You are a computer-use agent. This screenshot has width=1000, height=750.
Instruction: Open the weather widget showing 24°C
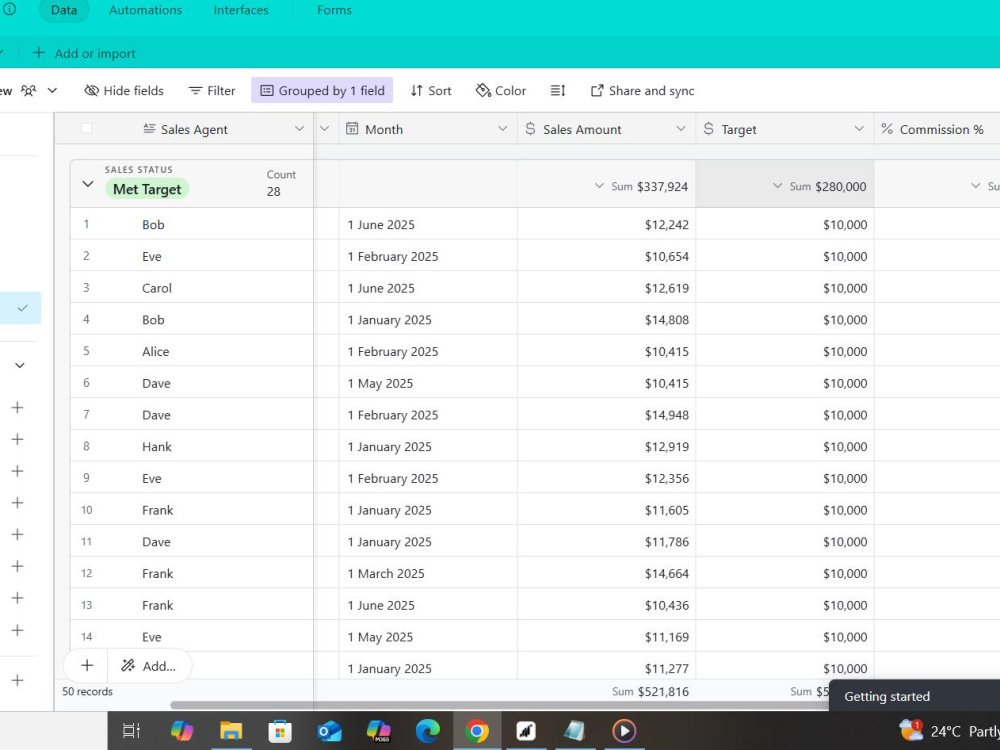pos(949,731)
